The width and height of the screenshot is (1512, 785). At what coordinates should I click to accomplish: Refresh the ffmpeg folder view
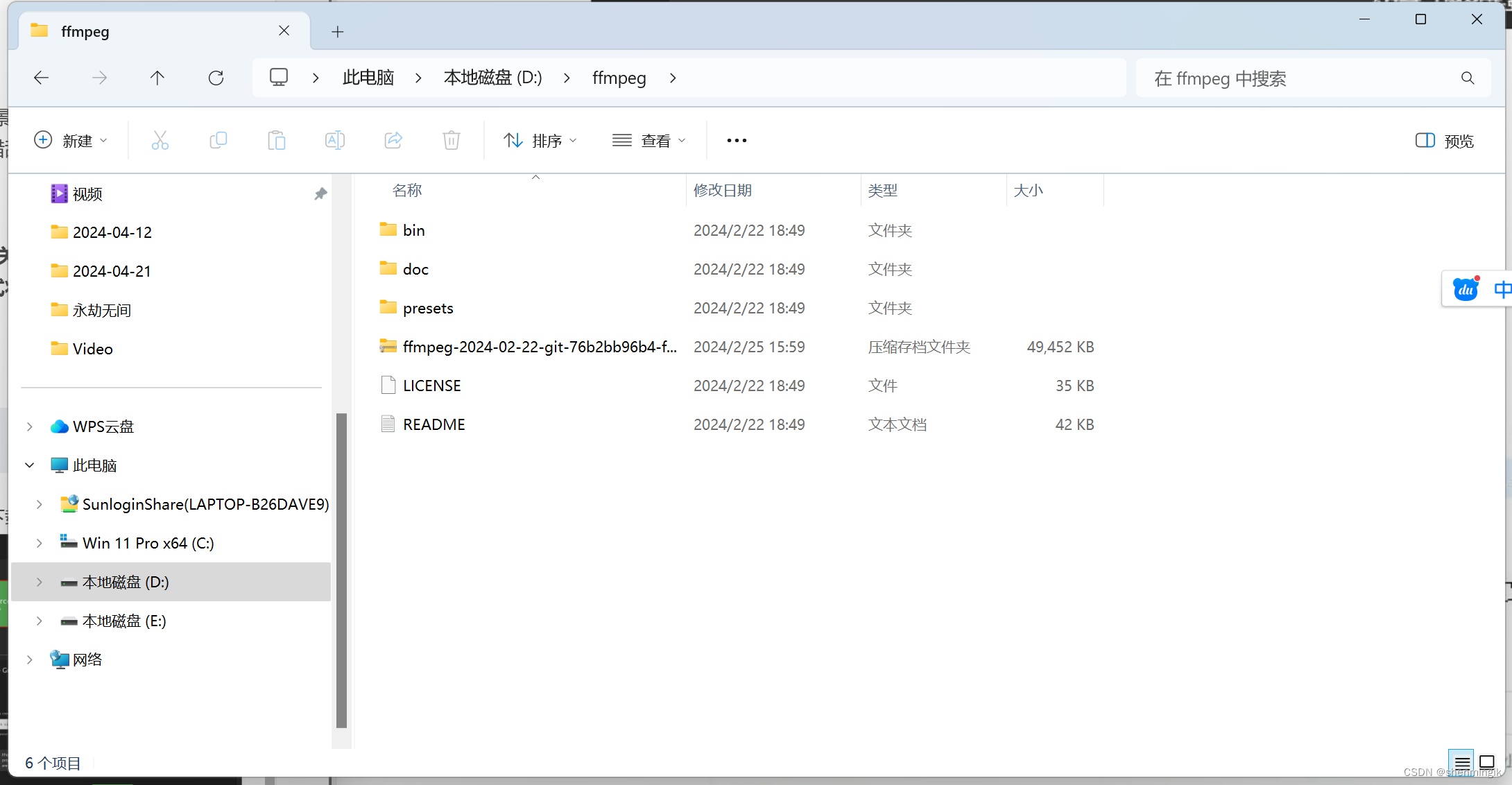(x=216, y=78)
